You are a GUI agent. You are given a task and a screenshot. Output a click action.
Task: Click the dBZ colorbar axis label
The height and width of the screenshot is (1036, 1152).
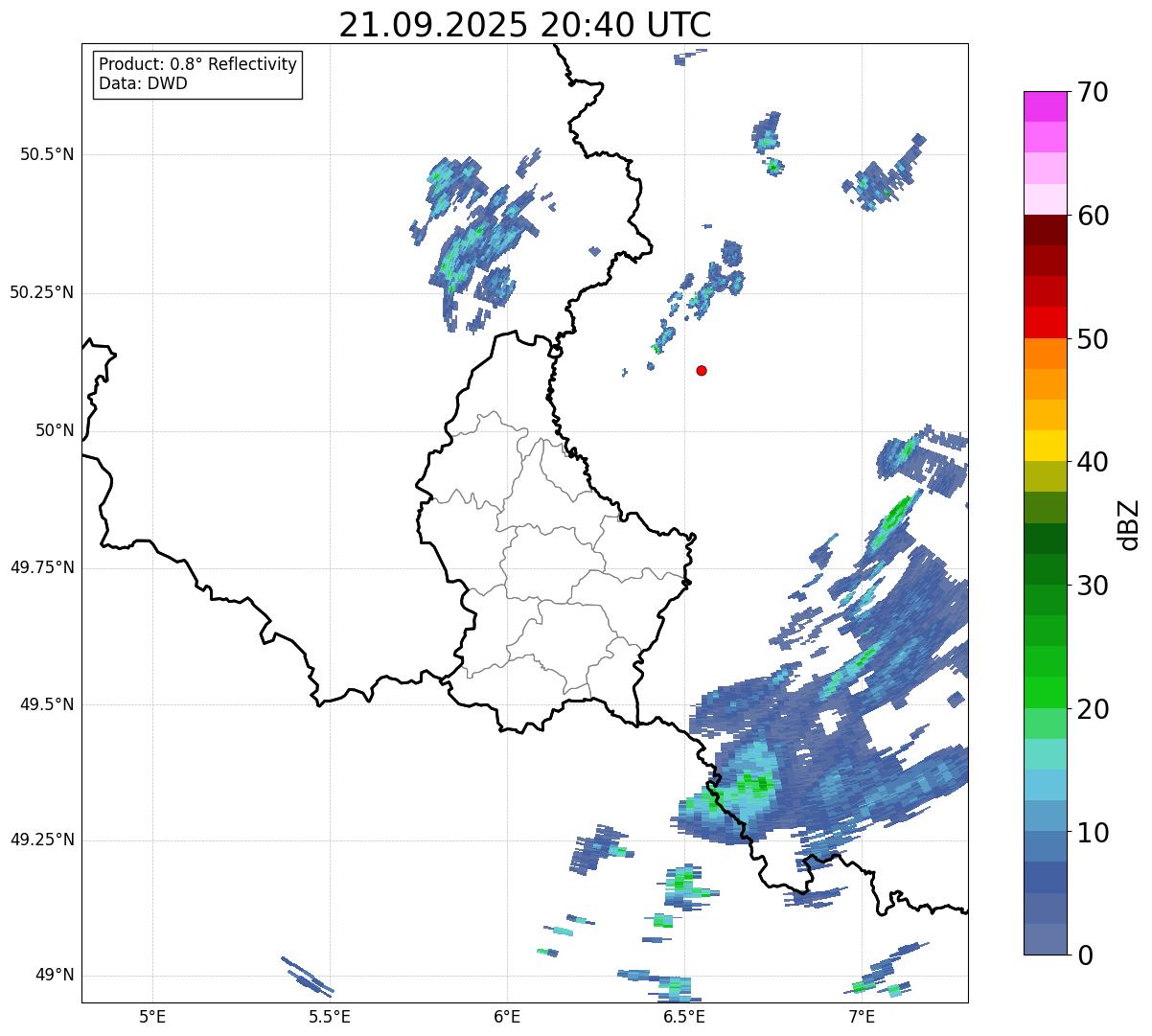tap(1130, 523)
